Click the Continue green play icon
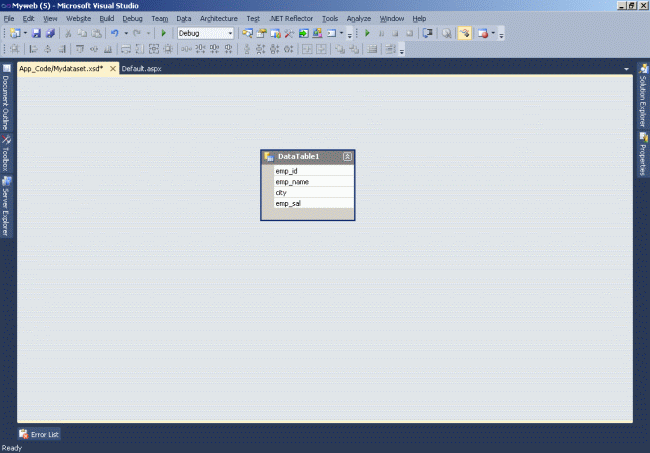Image resolution: width=650 pixels, height=453 pixels. tap(367, 33)
